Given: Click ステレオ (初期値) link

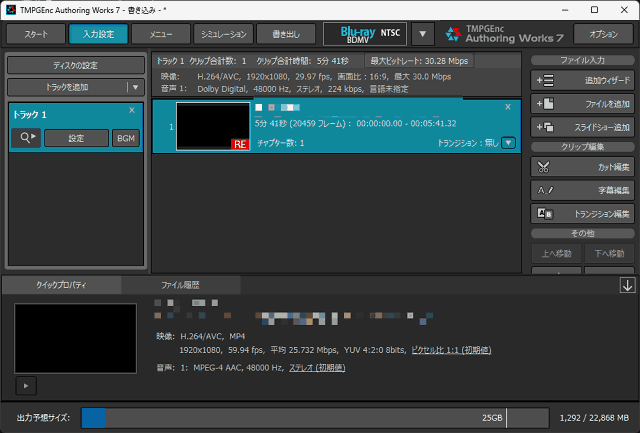Looking at the screenshot, I should [x=317, y=368].
